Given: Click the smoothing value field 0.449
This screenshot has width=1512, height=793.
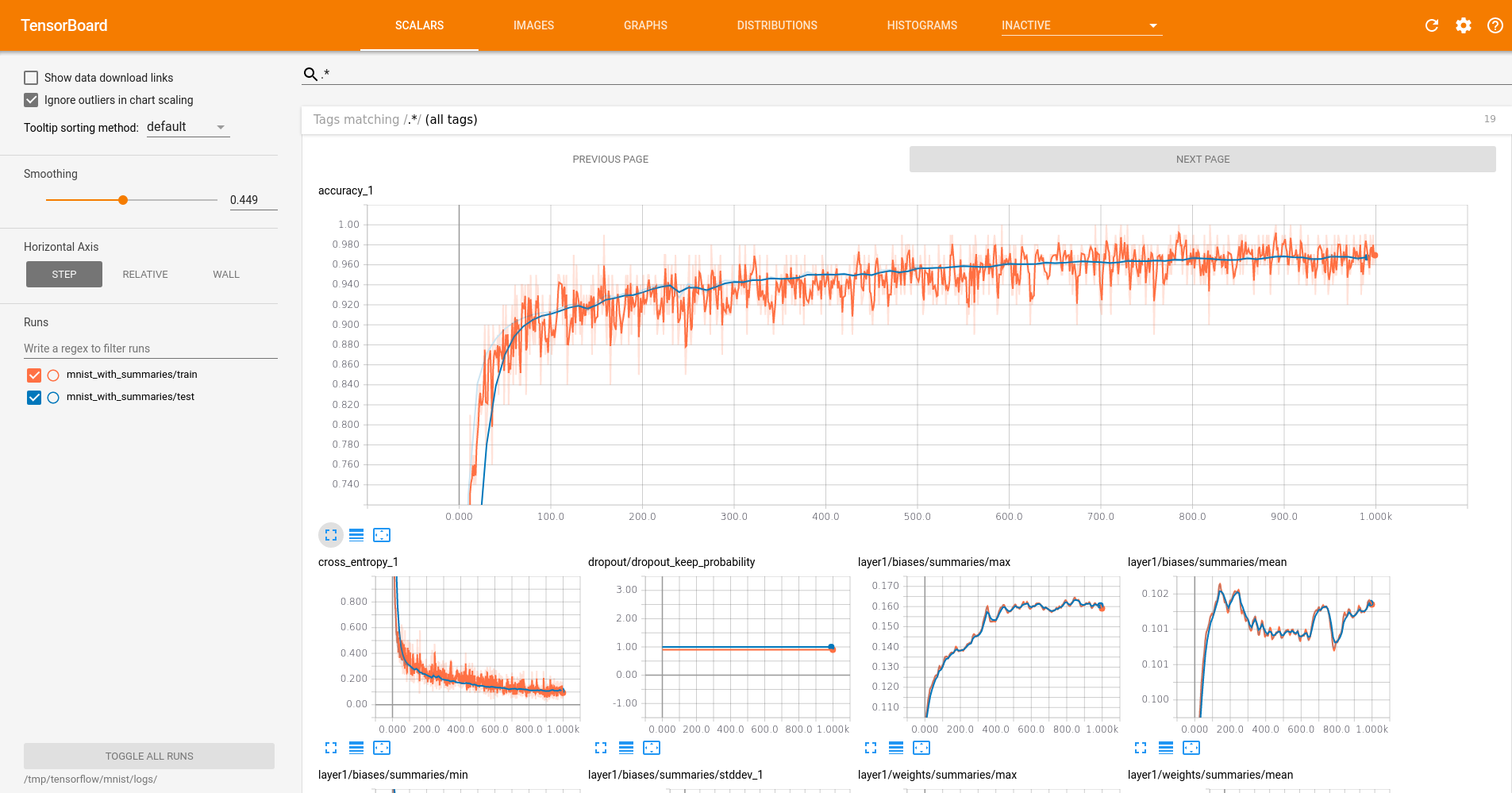Looking at the screenshot, I should [x=253, y=200].
